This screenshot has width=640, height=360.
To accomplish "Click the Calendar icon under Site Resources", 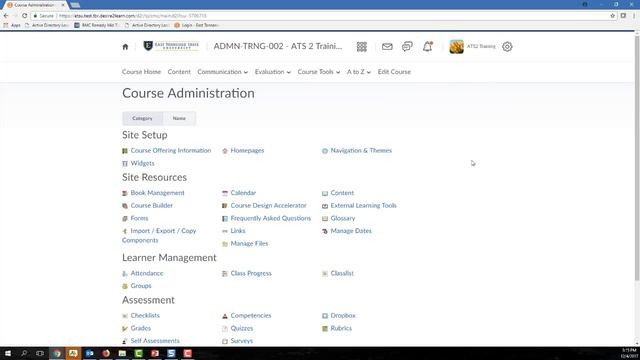I will (x=224, y=193).
